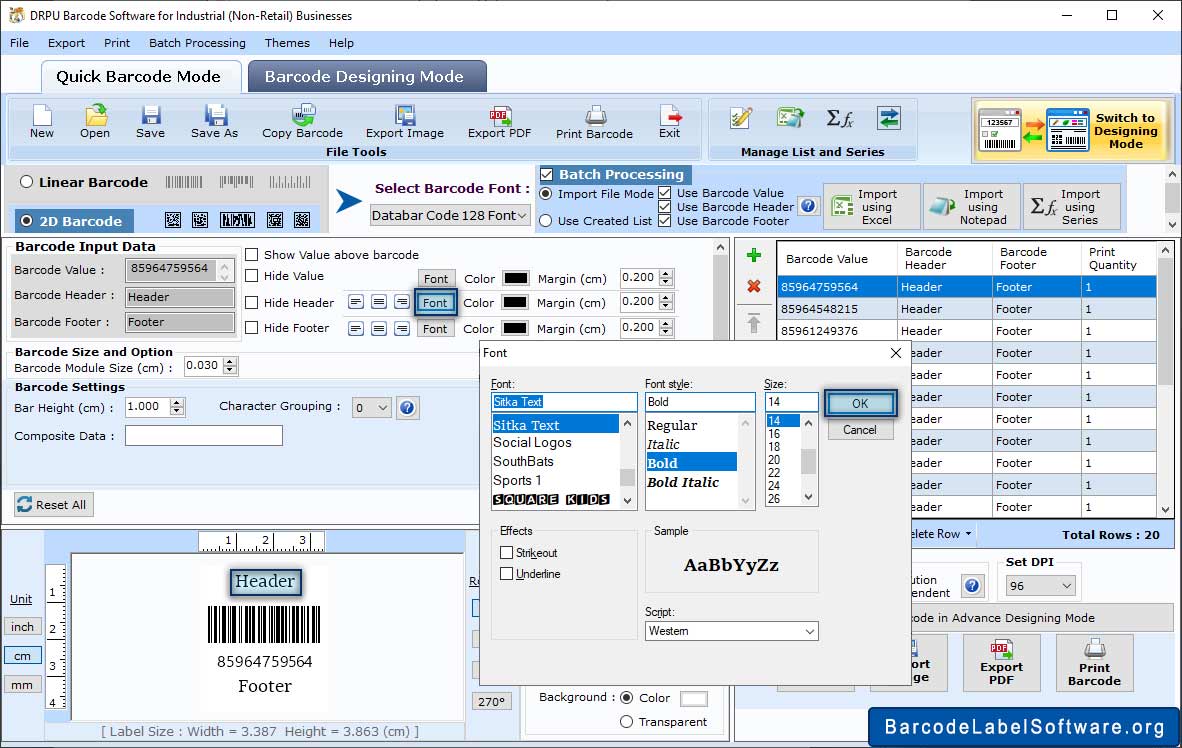Click the Reset All button
1182x748 pixels.
coord(53,504)
